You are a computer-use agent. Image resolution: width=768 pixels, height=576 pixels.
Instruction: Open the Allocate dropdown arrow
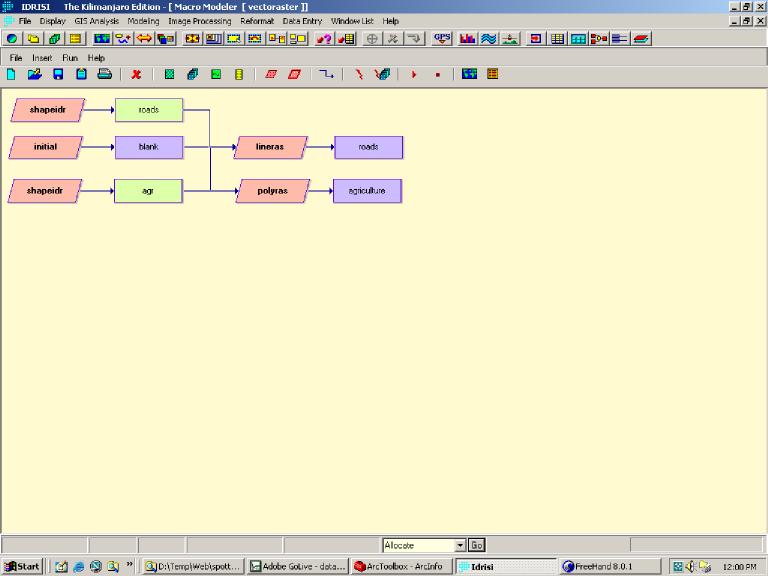[x=460, y=545]
